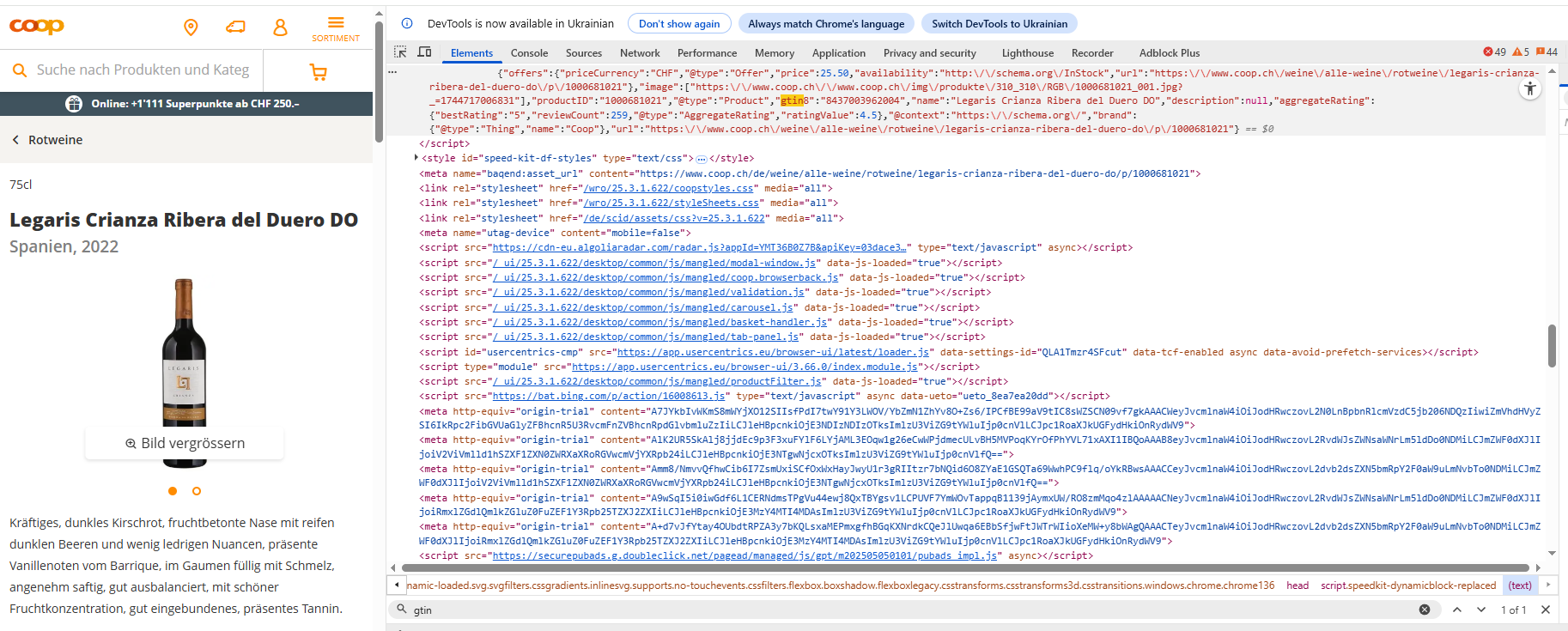The image size is (1568, 631).
Task: Select the utag-device meta tag line
Action: (x=555, y=233)
